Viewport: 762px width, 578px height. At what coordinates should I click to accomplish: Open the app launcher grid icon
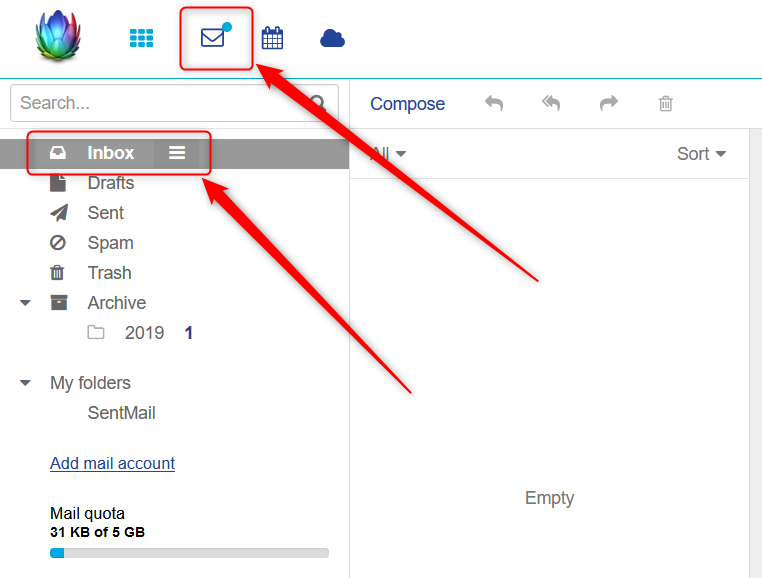tap(142, 38)
